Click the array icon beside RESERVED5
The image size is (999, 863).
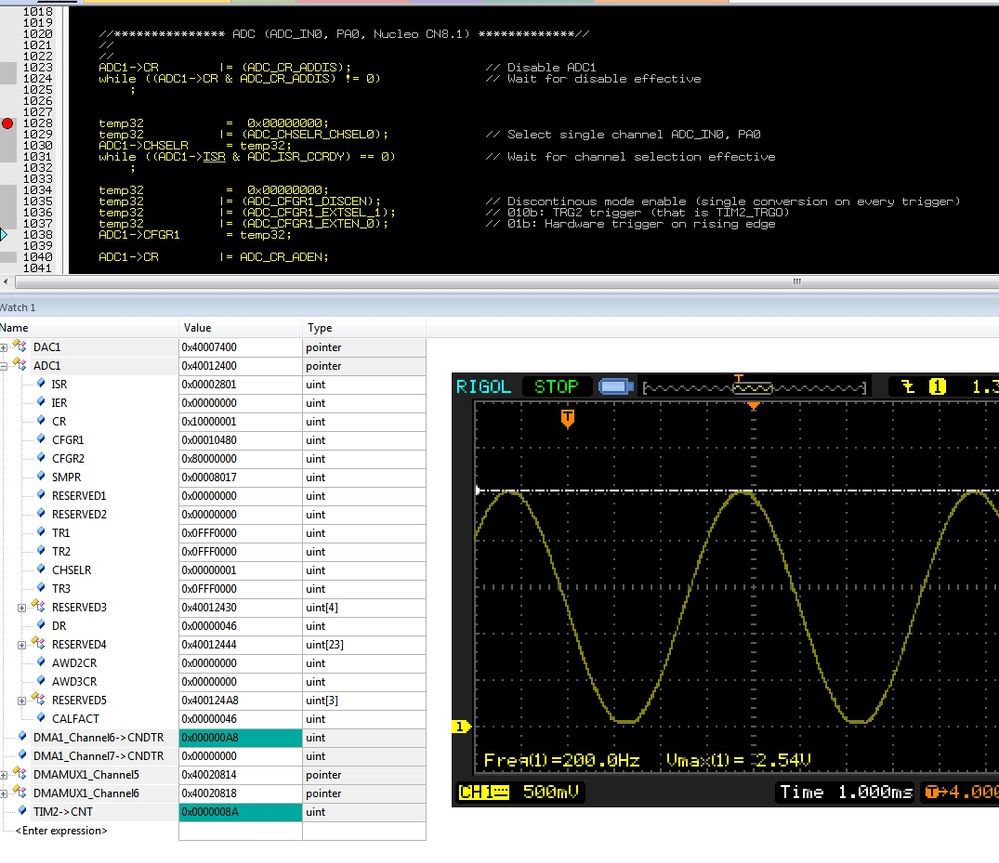tap(38, 699)
